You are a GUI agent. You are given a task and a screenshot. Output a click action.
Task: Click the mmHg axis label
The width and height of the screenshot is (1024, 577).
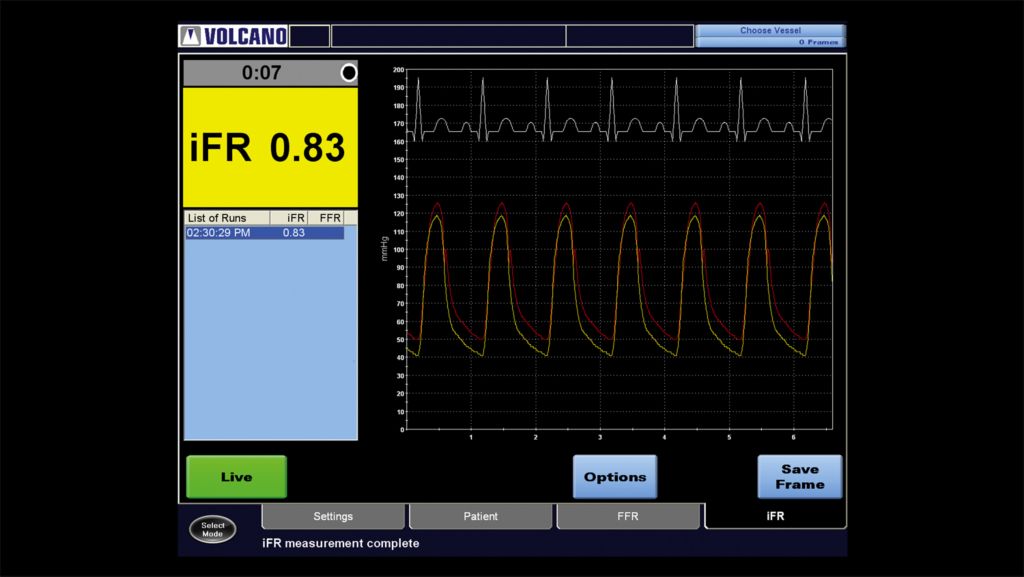[384, 249]
